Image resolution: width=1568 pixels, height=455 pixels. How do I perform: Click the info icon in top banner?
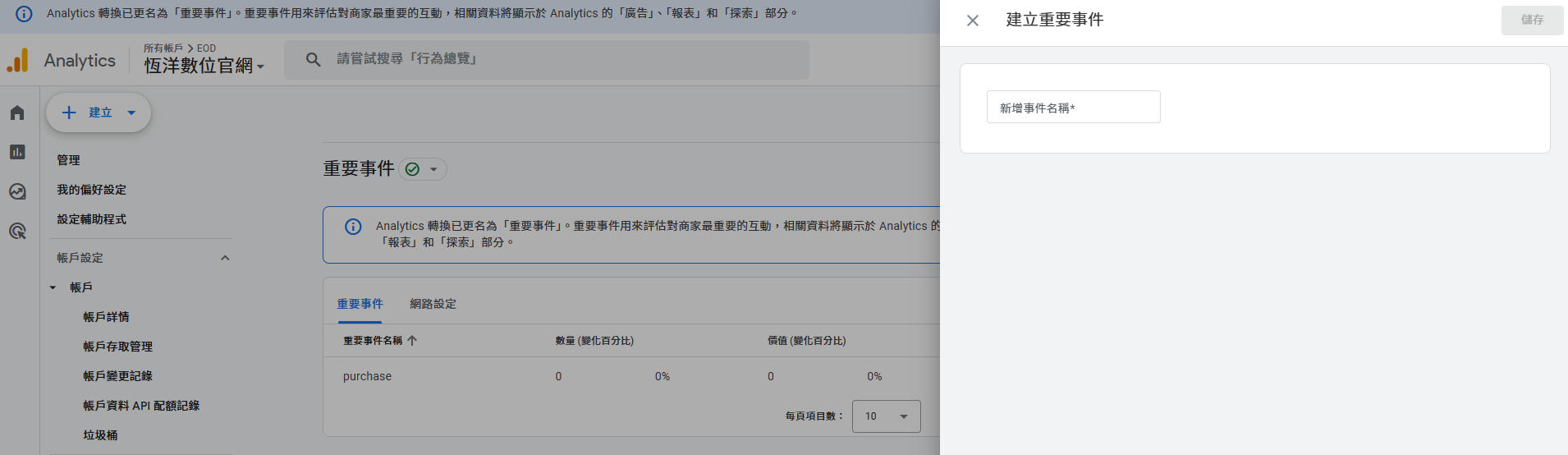24,14
